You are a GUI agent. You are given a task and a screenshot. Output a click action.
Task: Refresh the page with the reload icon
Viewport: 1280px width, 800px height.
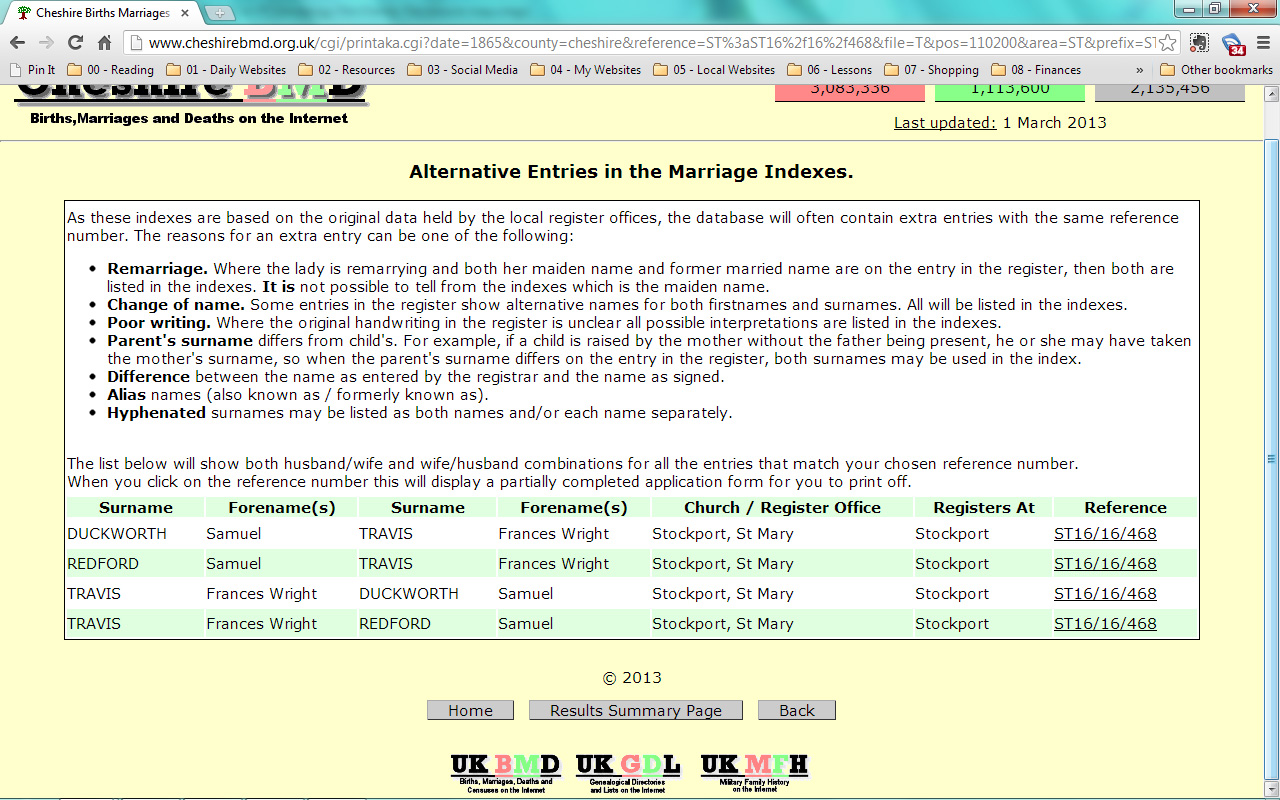(x=75, y=44)
